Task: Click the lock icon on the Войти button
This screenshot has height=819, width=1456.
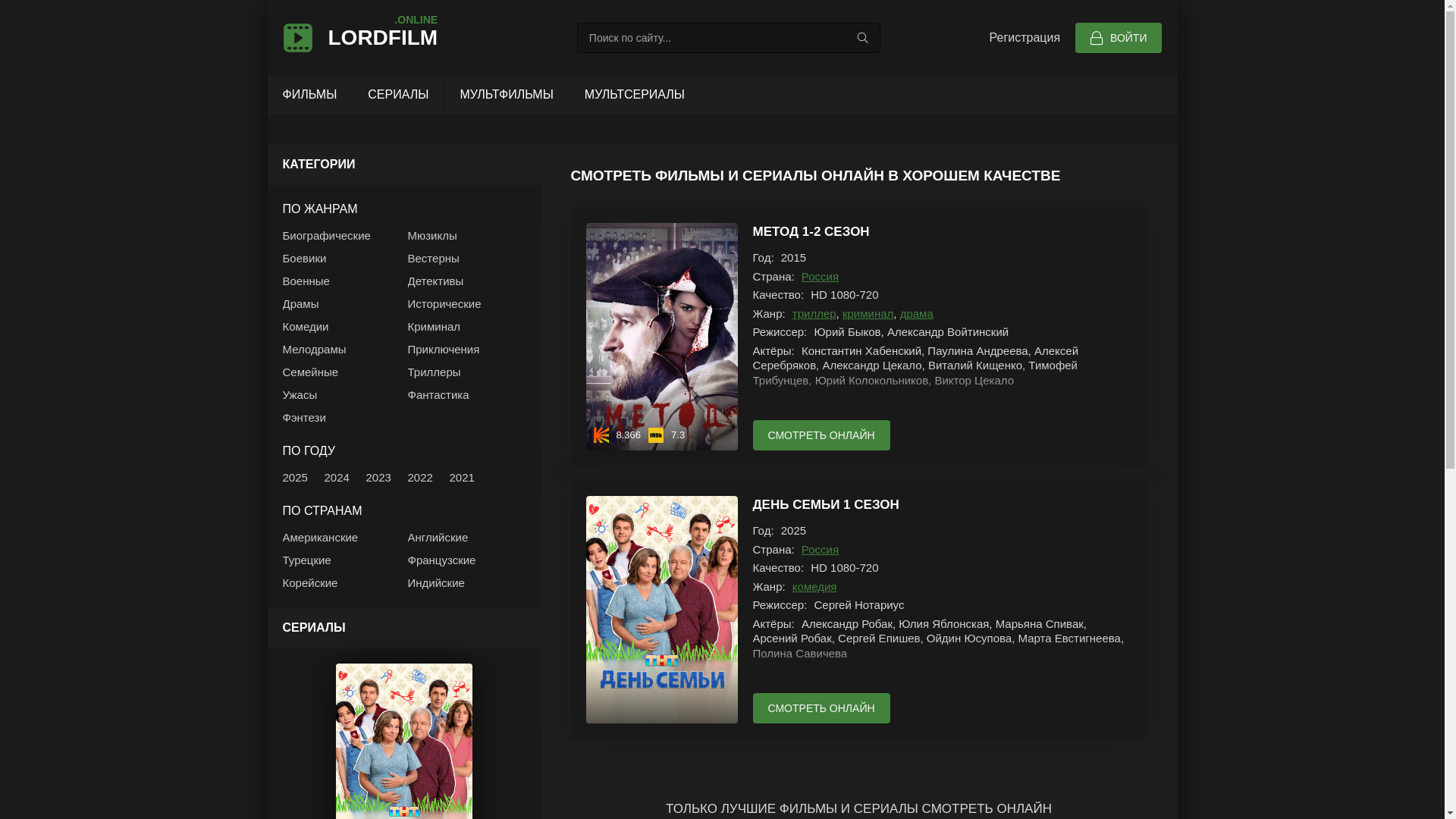Action: click(x=1096, y=38)
